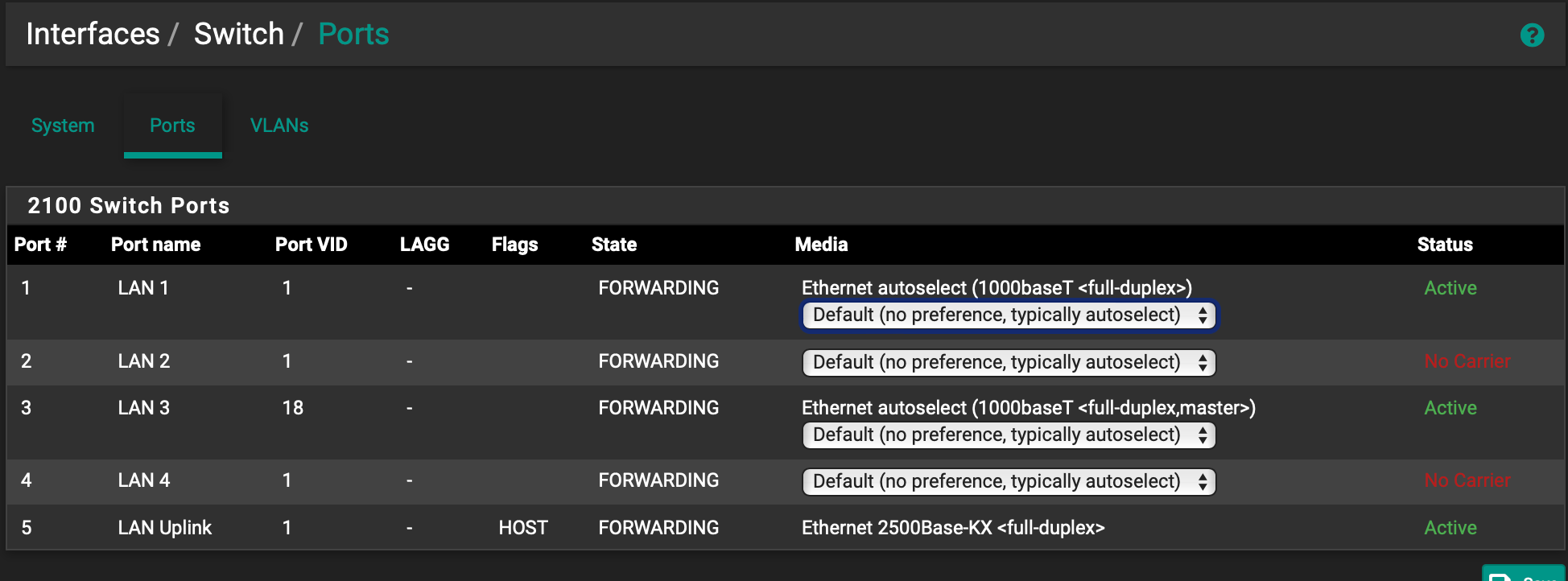This screenshot has height=581, width=1568.
Task: Click FORWARDING state of LAN 1
Action: pyautogui.click(x=658, y=288)
